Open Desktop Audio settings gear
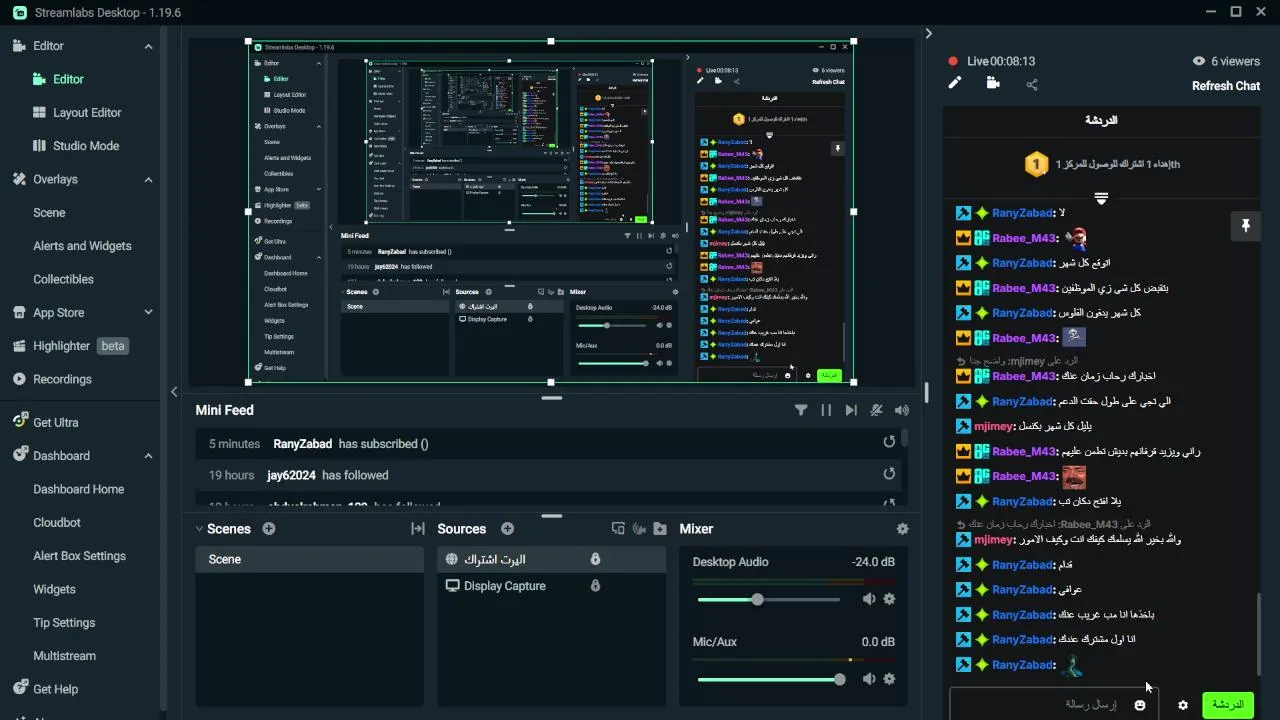1280x720 pixels. [889, 599]
